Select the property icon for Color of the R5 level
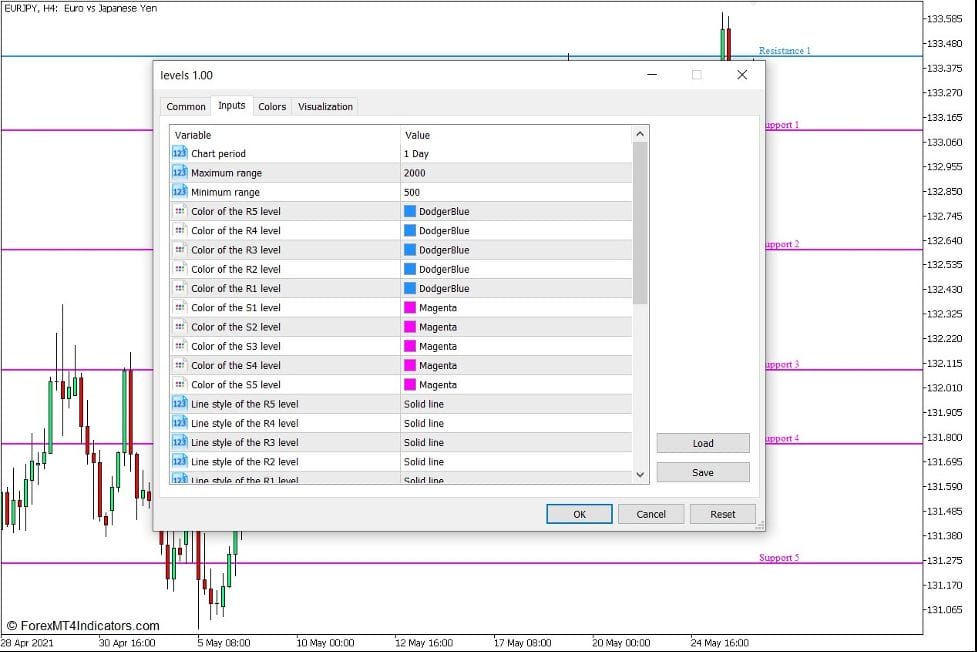 pyautogui.click(x=179, y=211)
